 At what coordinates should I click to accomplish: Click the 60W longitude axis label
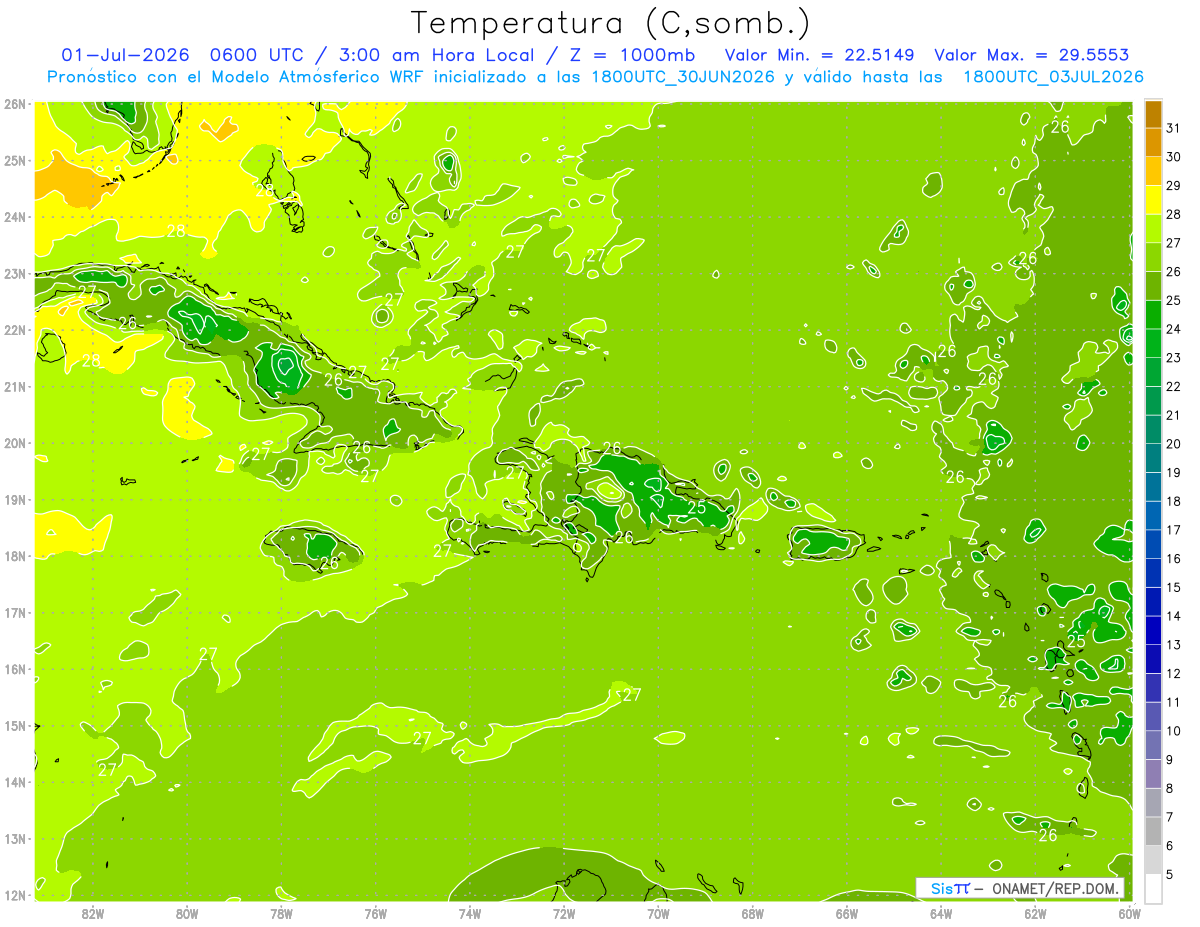1129,913
